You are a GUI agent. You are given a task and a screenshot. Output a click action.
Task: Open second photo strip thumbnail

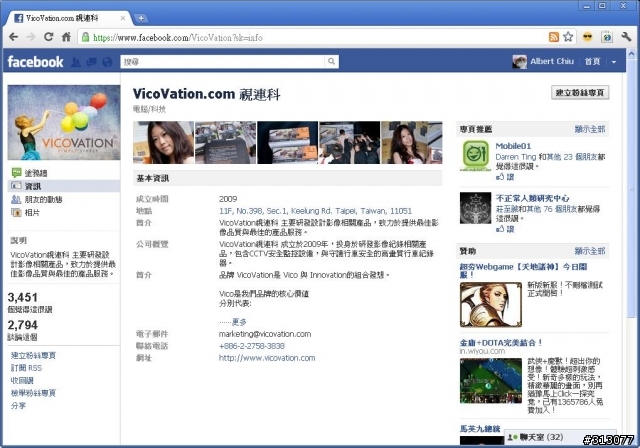[225, 142]
